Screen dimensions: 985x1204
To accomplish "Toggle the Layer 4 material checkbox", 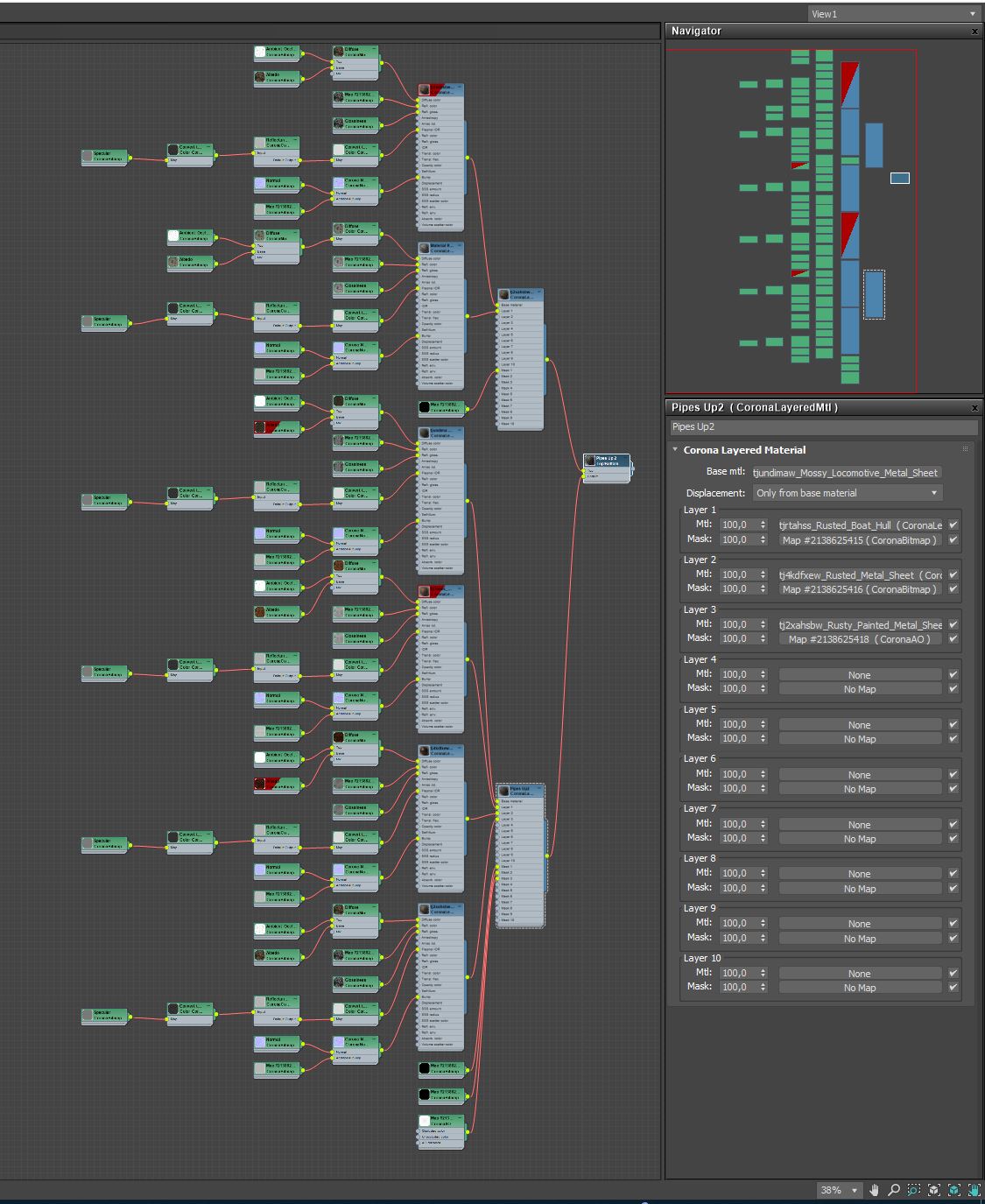I will [953, 674].
